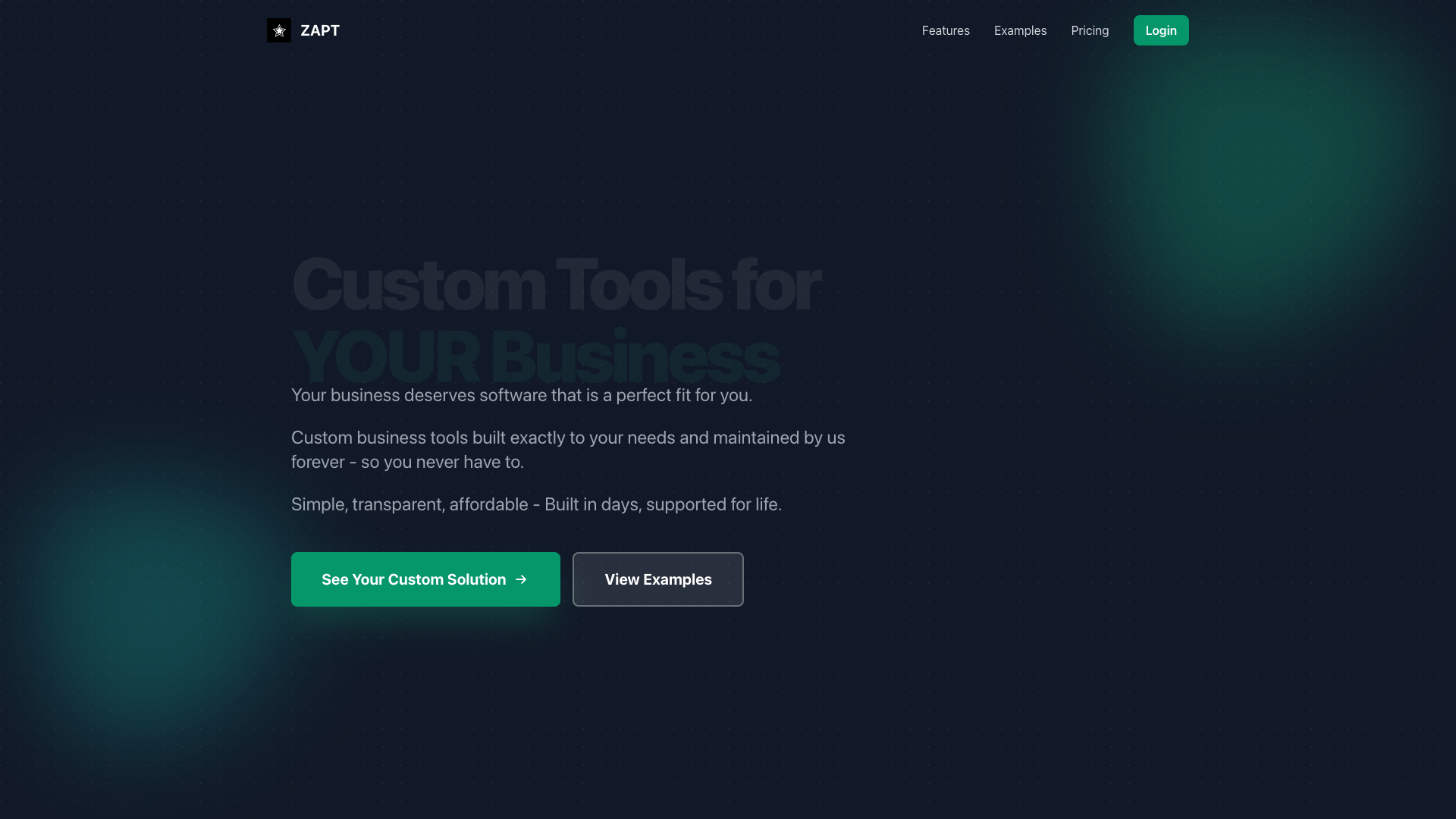The width and height of the screenshot is (1456, 819).
Task: Click the View Examples button
Action: 658,579
